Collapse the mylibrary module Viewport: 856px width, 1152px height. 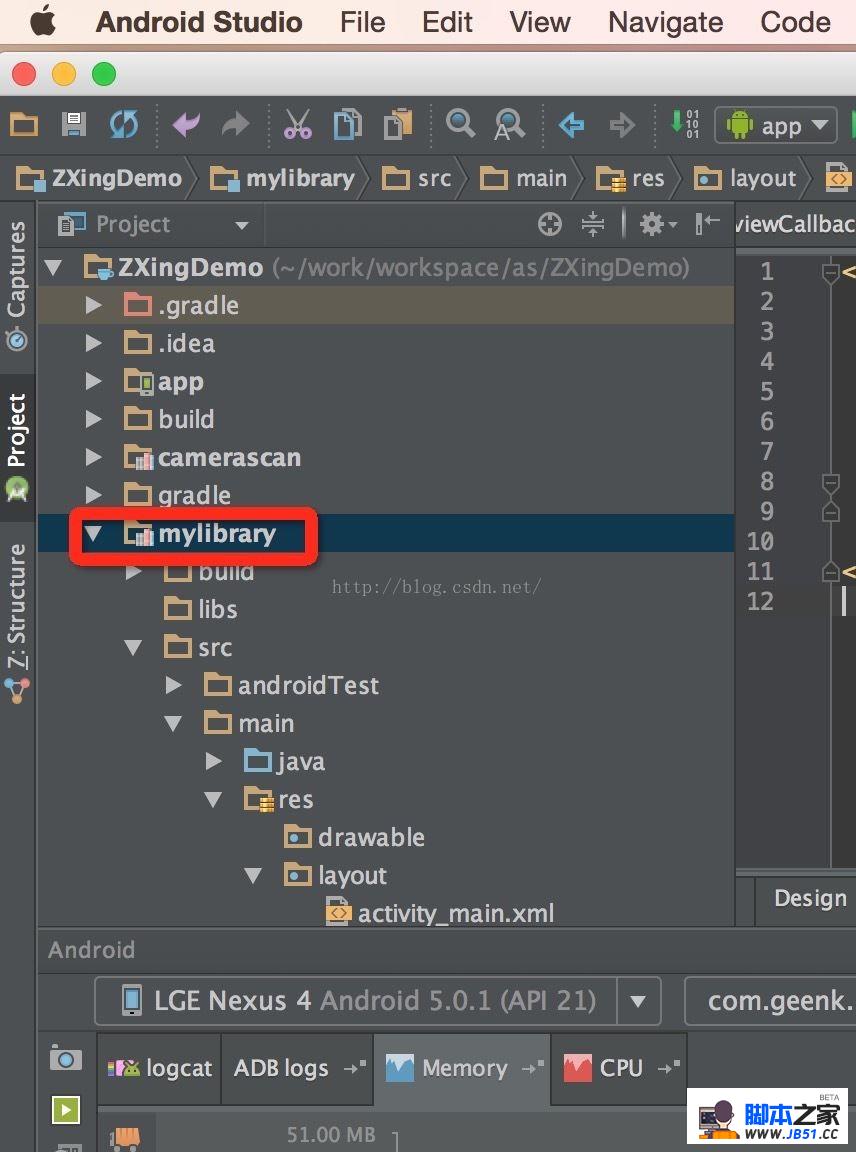coord(93,533)
